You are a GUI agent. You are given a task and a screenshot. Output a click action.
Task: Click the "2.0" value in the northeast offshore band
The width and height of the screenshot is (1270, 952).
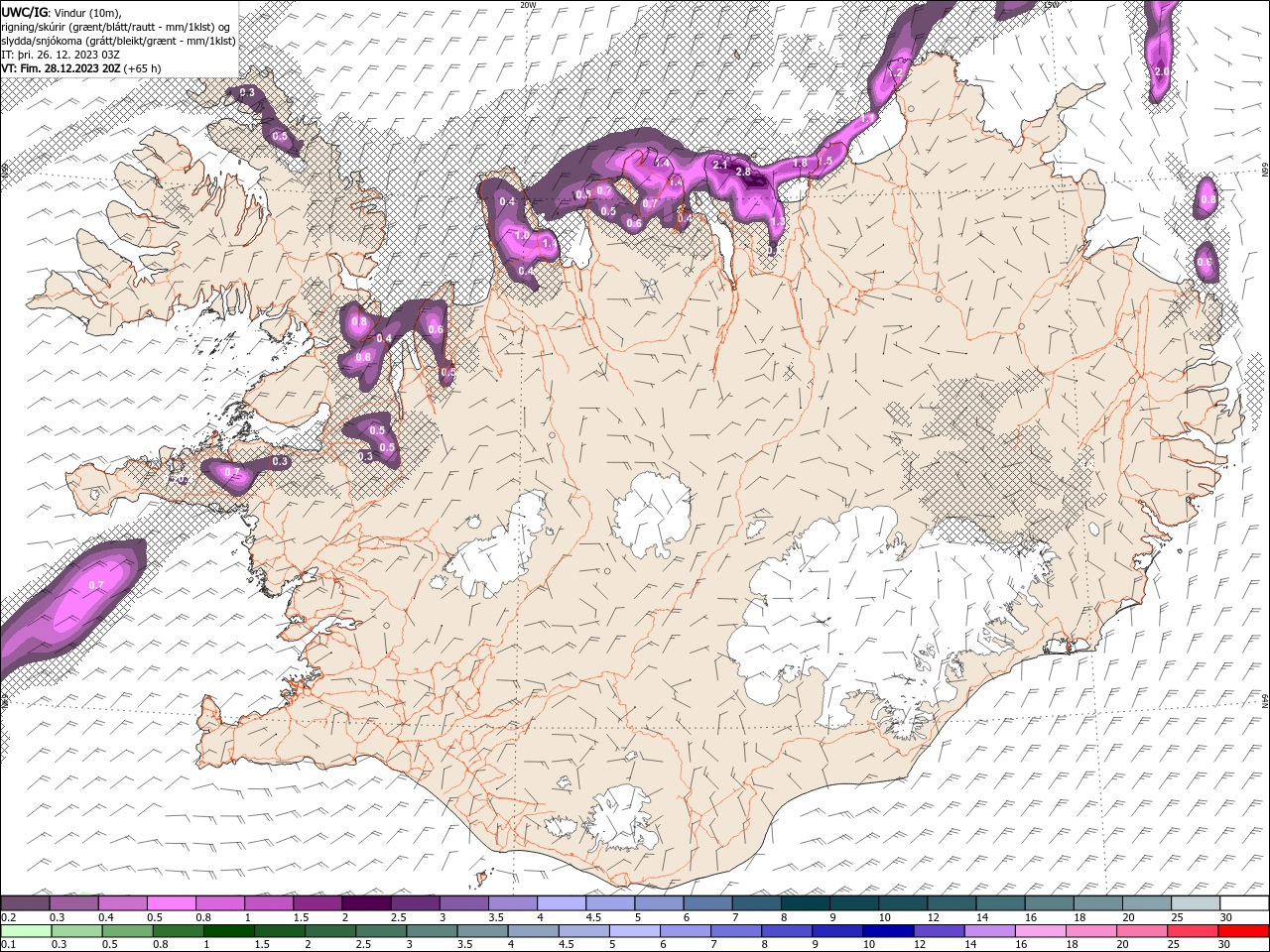tap(1162, 71)
